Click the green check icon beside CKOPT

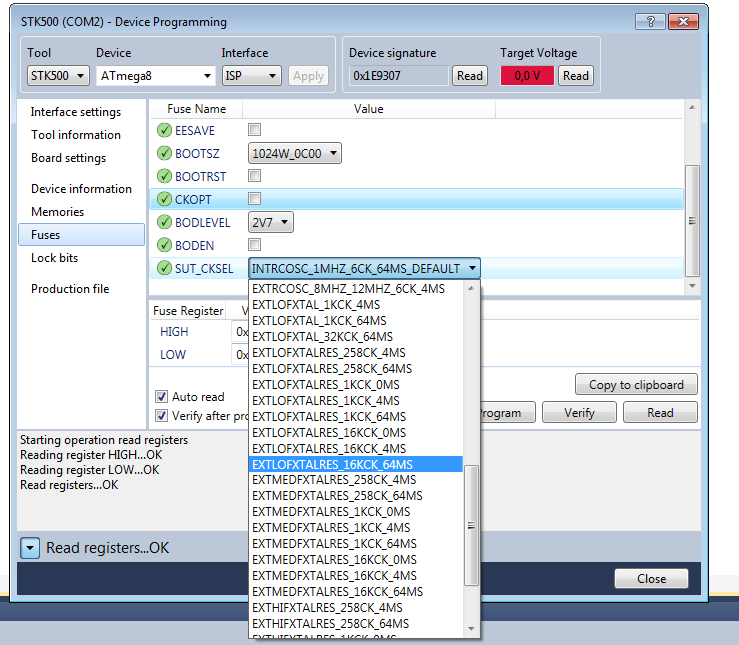click(x=164, y=199)
